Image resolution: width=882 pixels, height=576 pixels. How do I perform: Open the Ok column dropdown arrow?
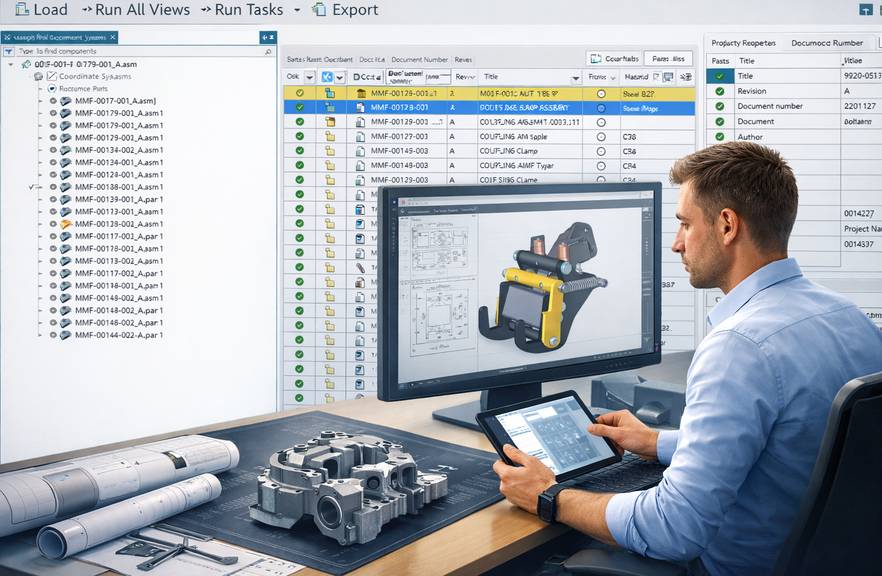[x=309, y=79]
